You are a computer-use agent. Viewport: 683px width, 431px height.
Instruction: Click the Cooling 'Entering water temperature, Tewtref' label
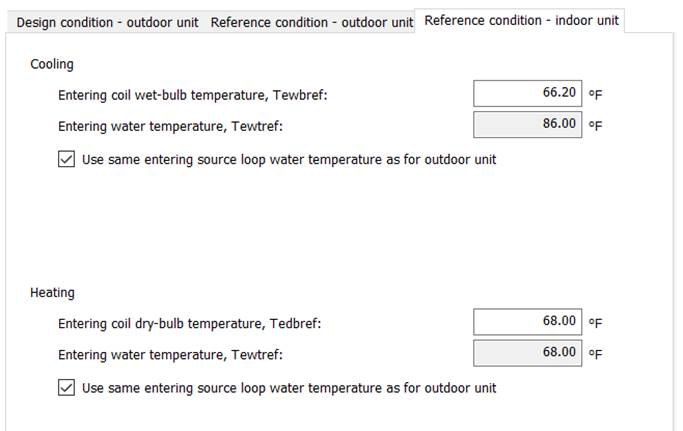[170, 127]
